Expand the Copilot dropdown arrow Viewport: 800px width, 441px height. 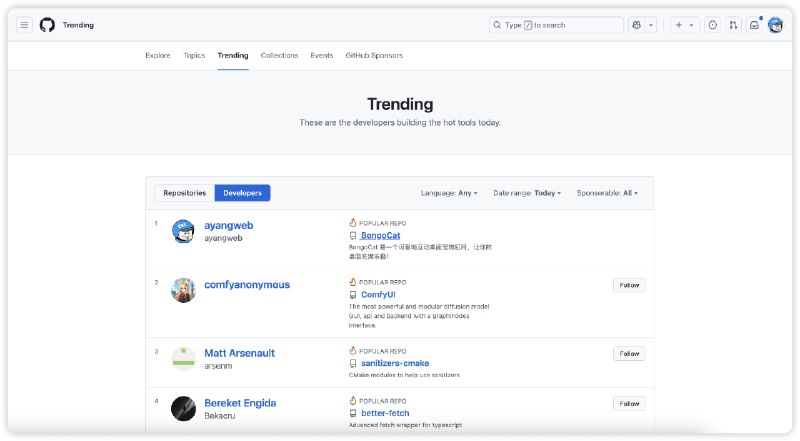point(651,25)
